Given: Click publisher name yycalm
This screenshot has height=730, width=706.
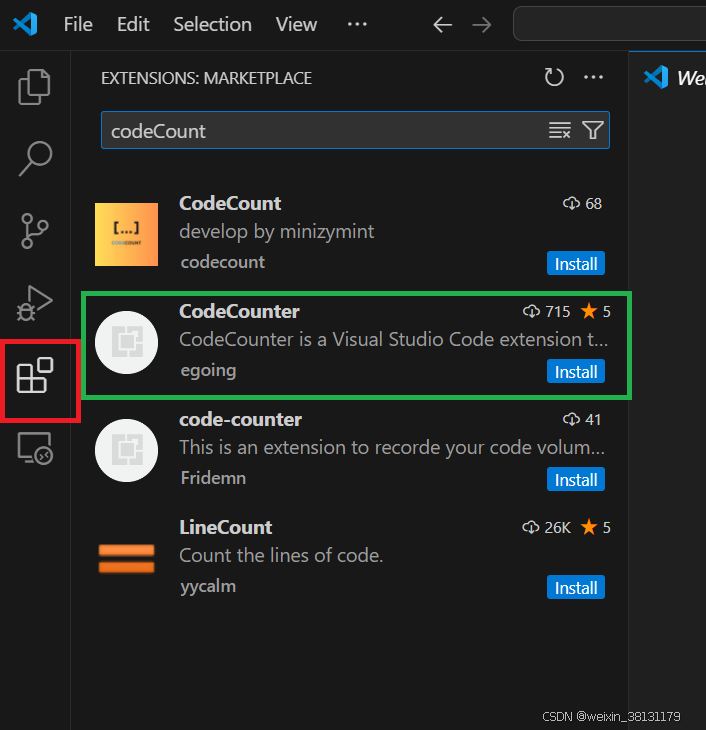Looking at the screenshot, I should (208, 586).
